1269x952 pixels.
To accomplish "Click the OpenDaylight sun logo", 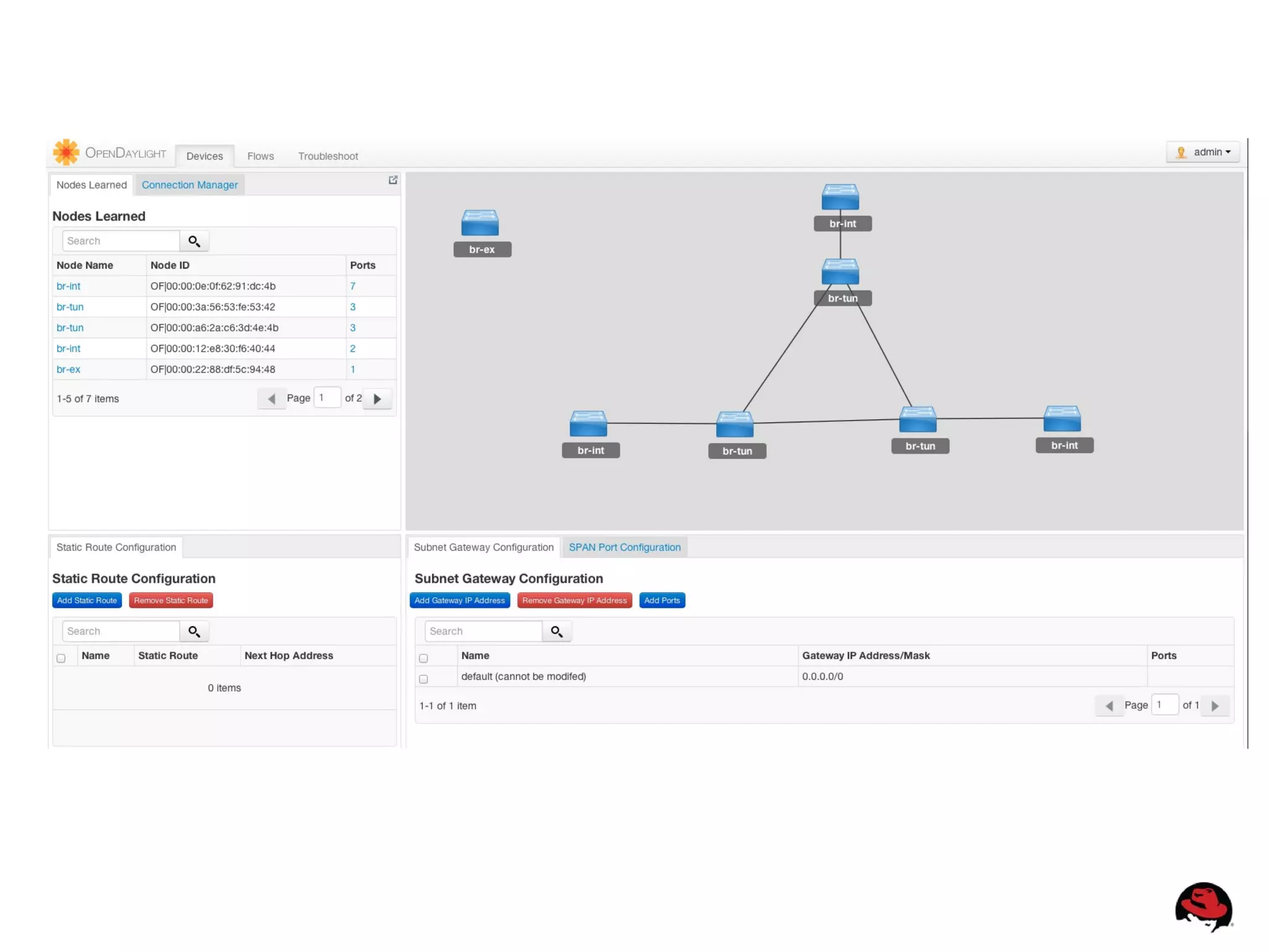I will point(66,152).
